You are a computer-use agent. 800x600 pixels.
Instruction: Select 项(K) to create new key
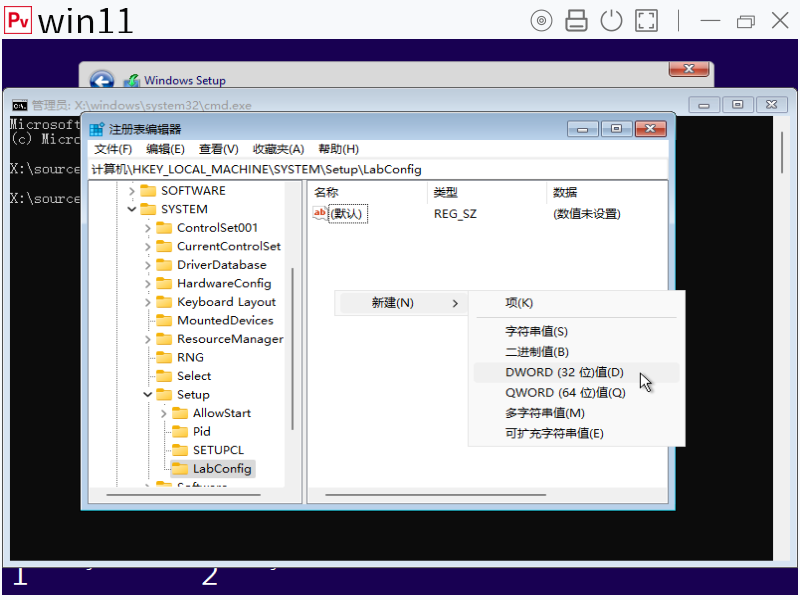coord(577,303)
